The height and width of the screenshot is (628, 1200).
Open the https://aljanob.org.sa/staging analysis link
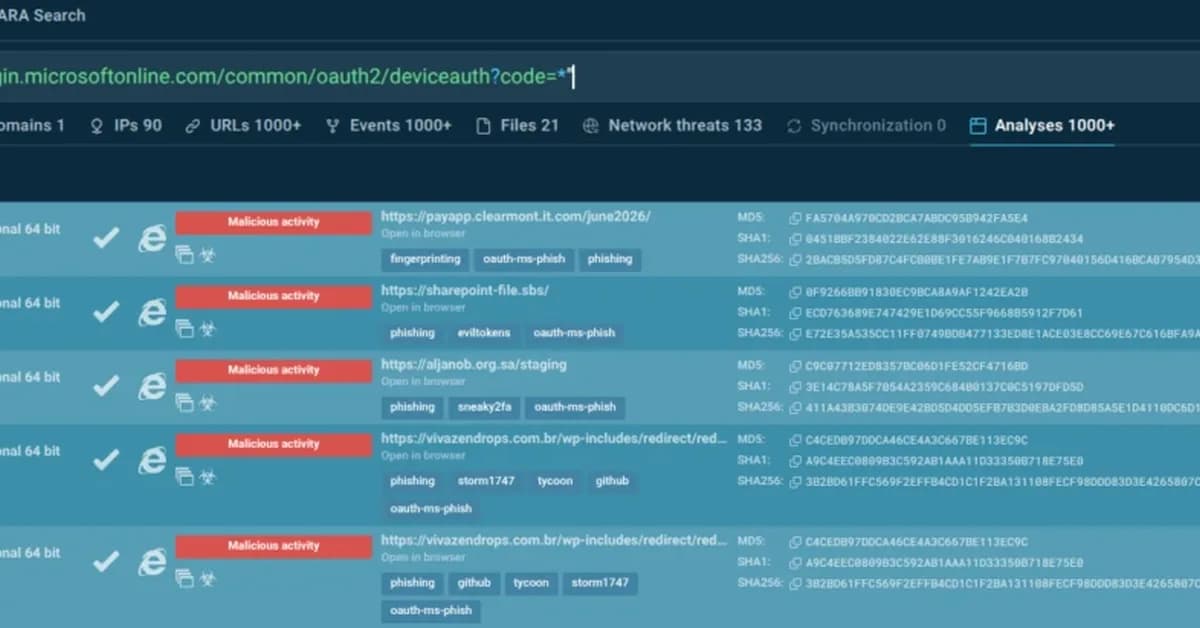(x=474, y=364)
